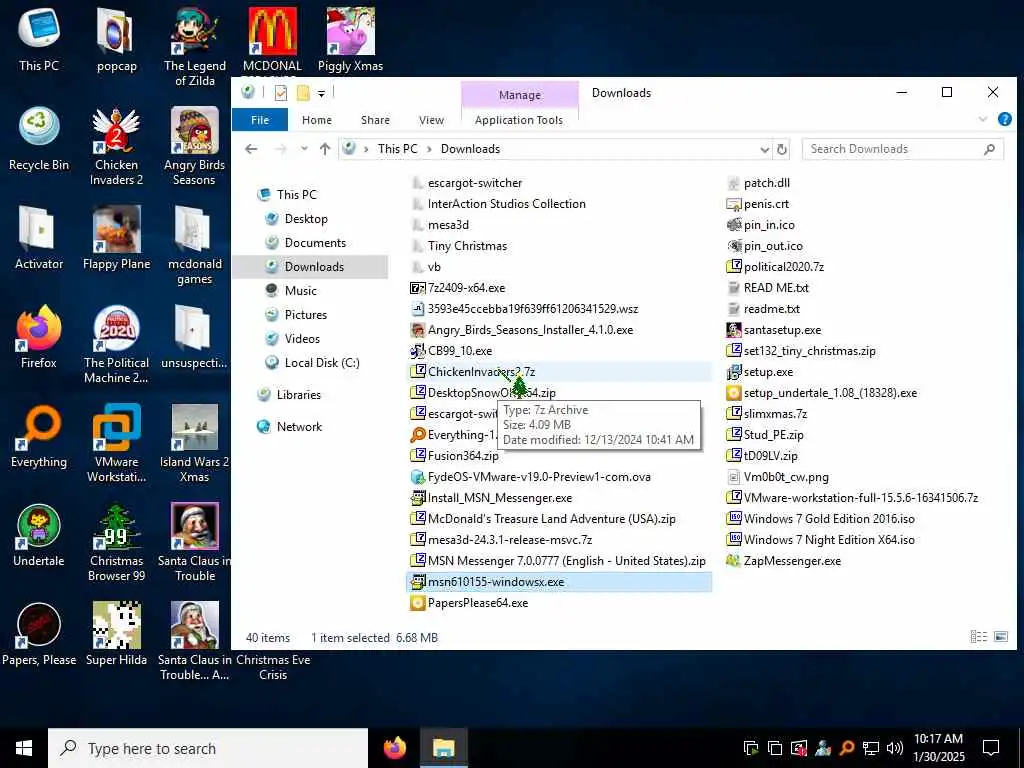Open the notification center icon

[991, 748]
